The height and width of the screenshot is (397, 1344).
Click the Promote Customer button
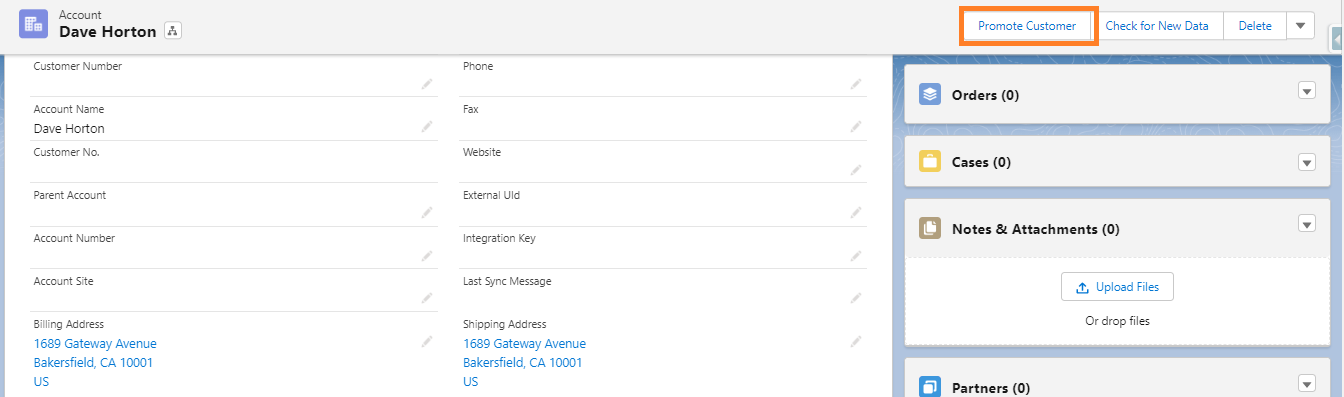coord(1027,26)
